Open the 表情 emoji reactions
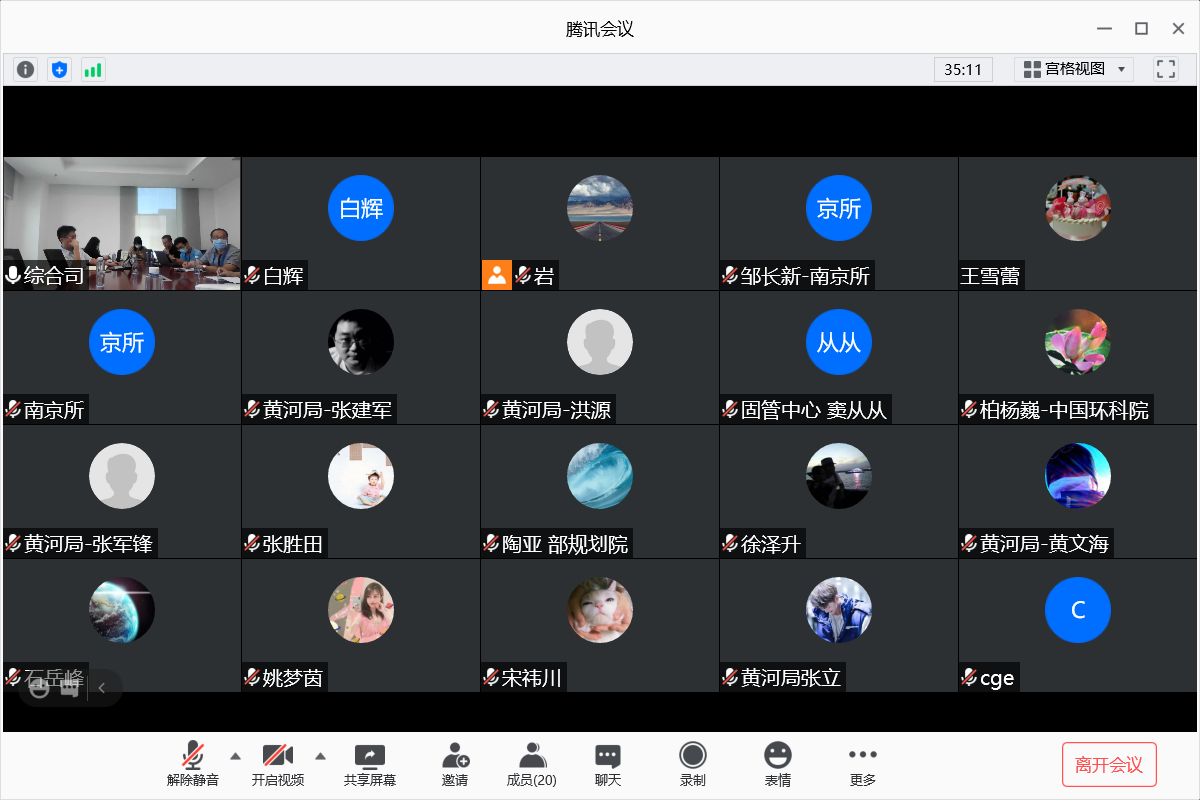 pos(777,765)
